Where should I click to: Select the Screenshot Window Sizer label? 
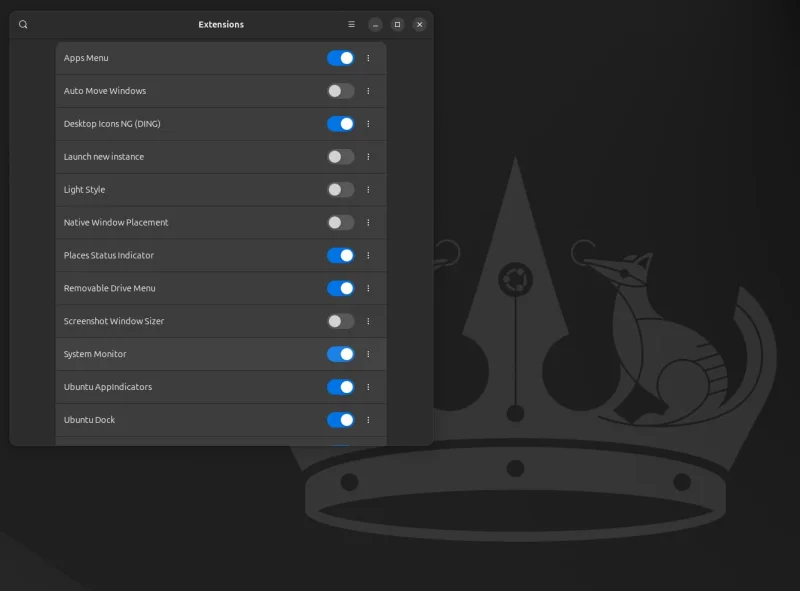tap(114, 321)
